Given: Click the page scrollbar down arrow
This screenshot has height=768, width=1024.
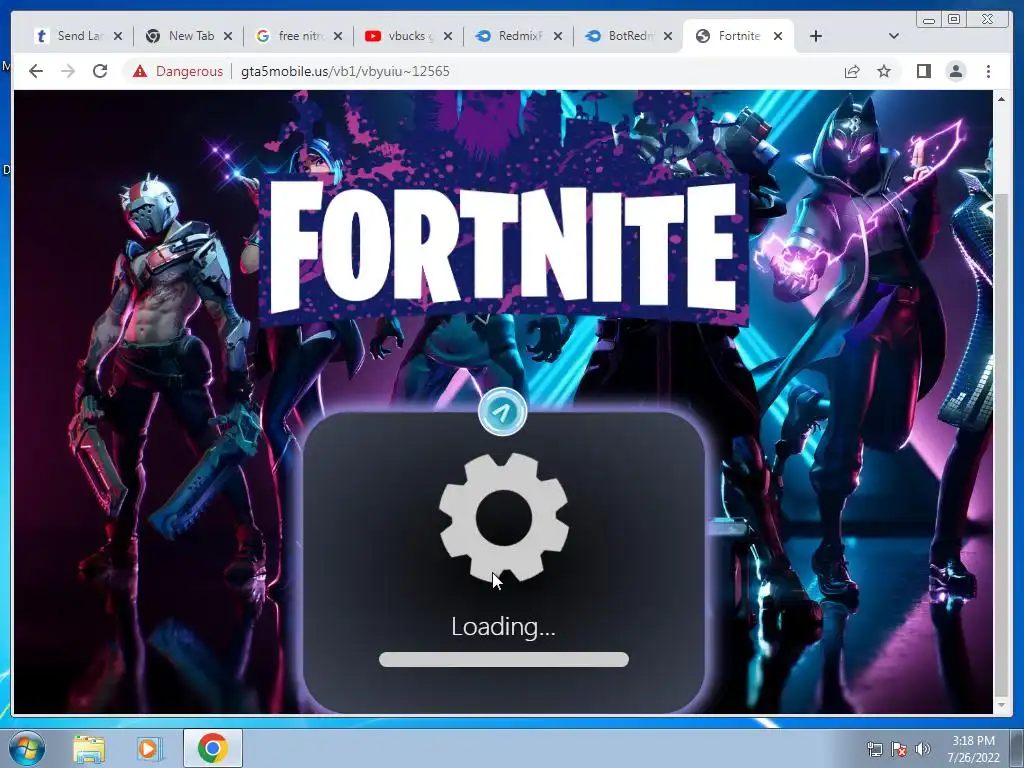Looking at the screenshot, I should pos(1001,705).
